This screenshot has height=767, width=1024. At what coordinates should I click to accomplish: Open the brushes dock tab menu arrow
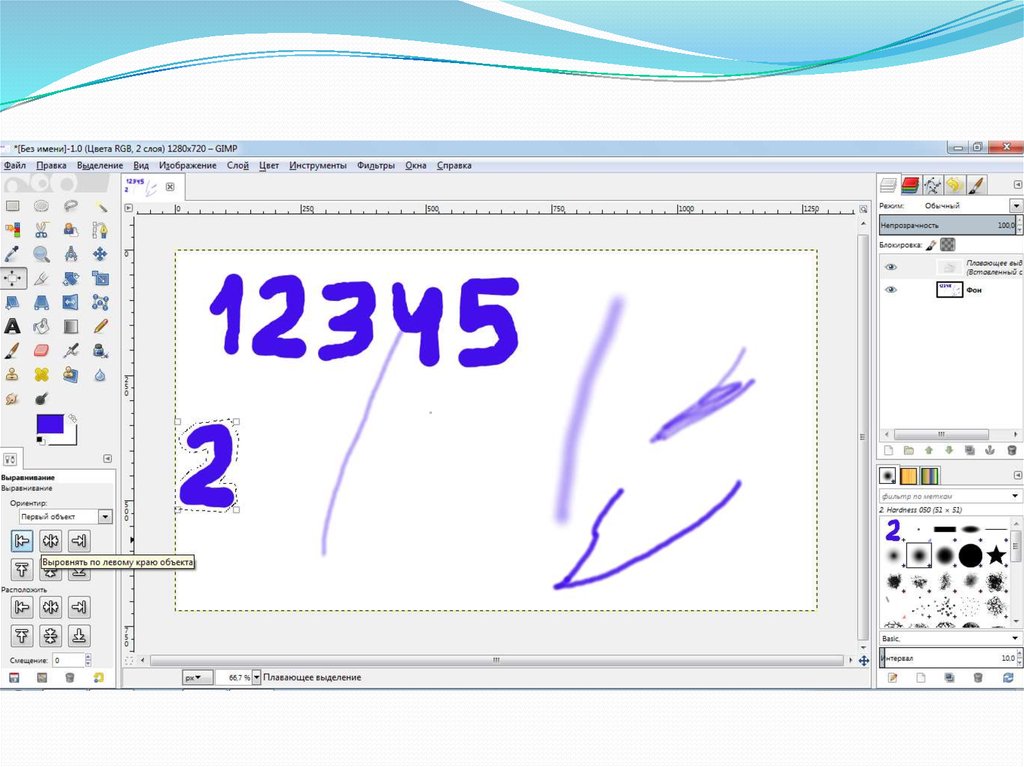coord(1017,475)
